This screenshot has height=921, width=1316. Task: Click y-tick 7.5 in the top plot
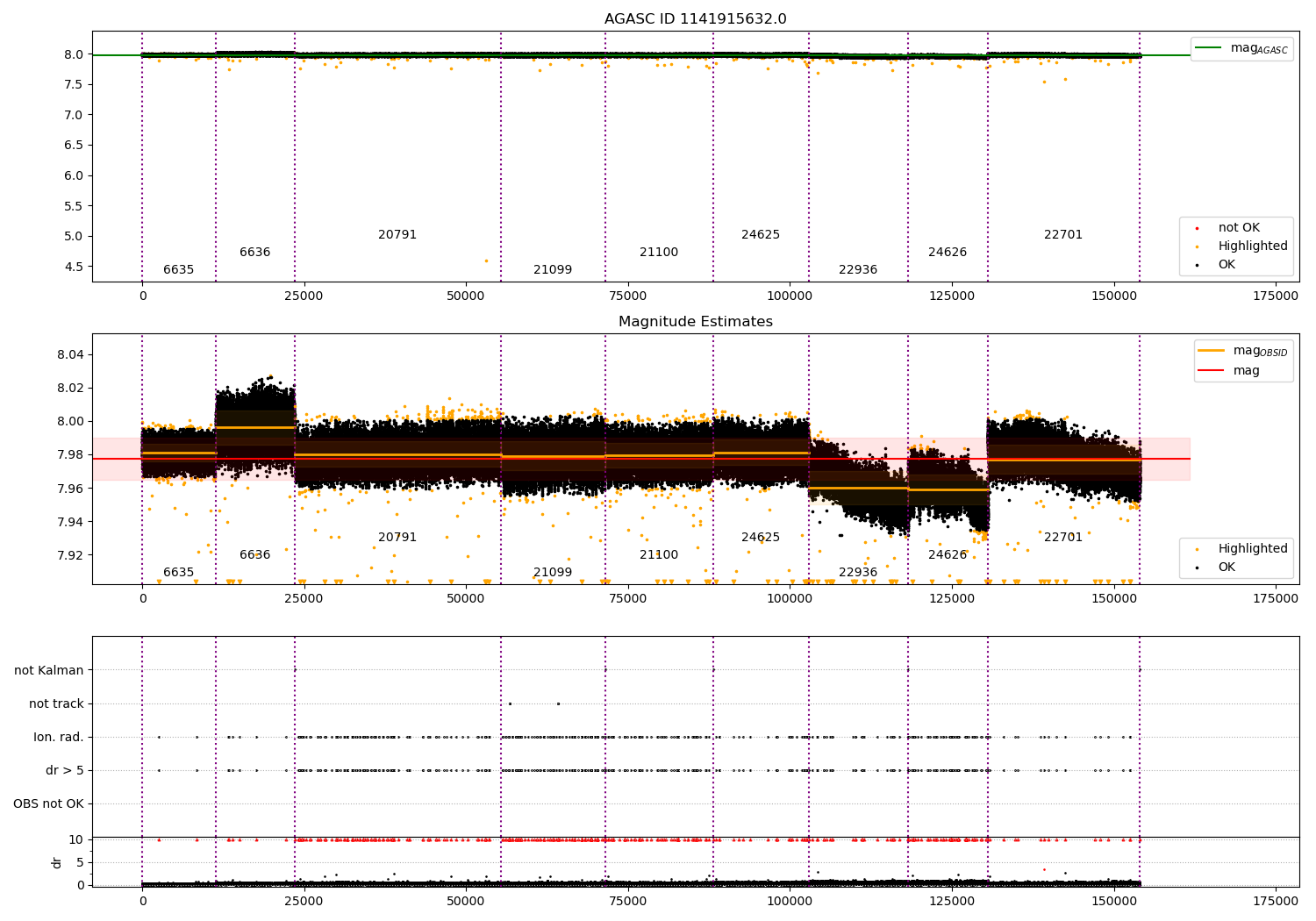click(74, 85)
